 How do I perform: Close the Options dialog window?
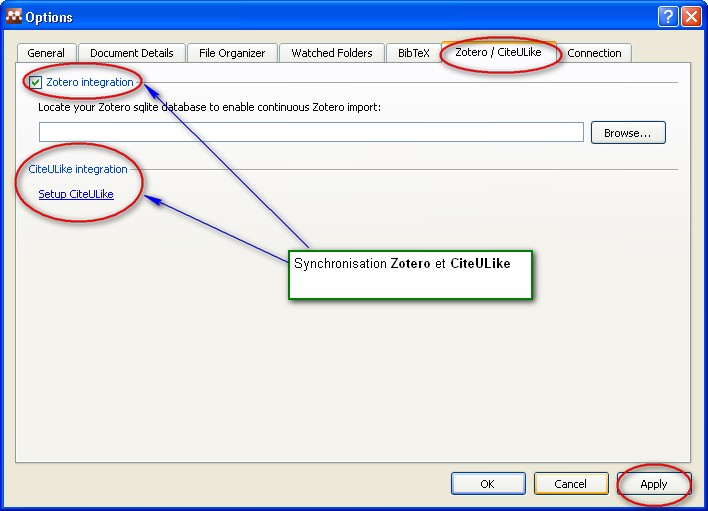click(690, 17)
